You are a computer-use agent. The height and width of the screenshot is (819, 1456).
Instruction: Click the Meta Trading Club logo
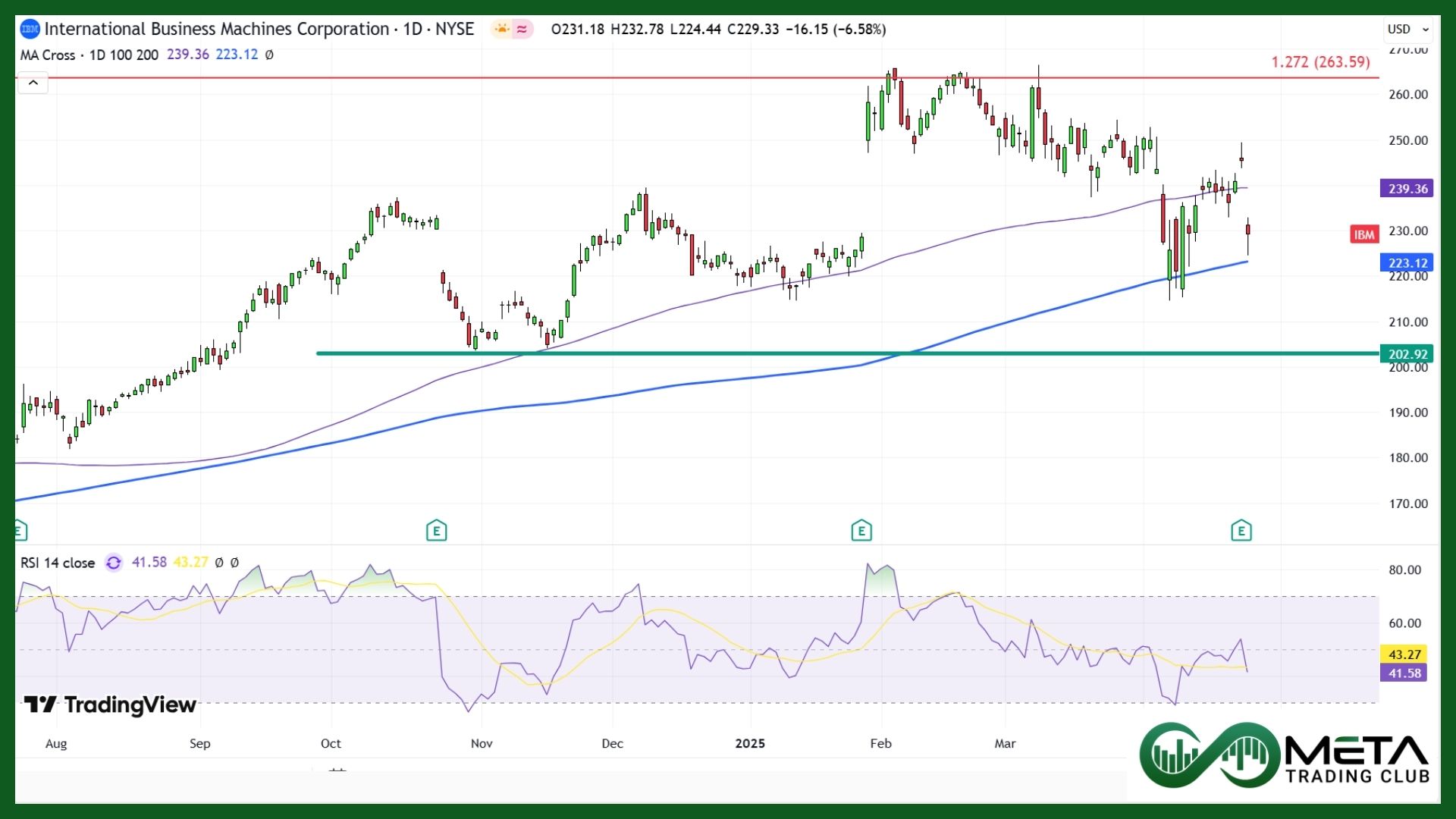(1285, 755)
